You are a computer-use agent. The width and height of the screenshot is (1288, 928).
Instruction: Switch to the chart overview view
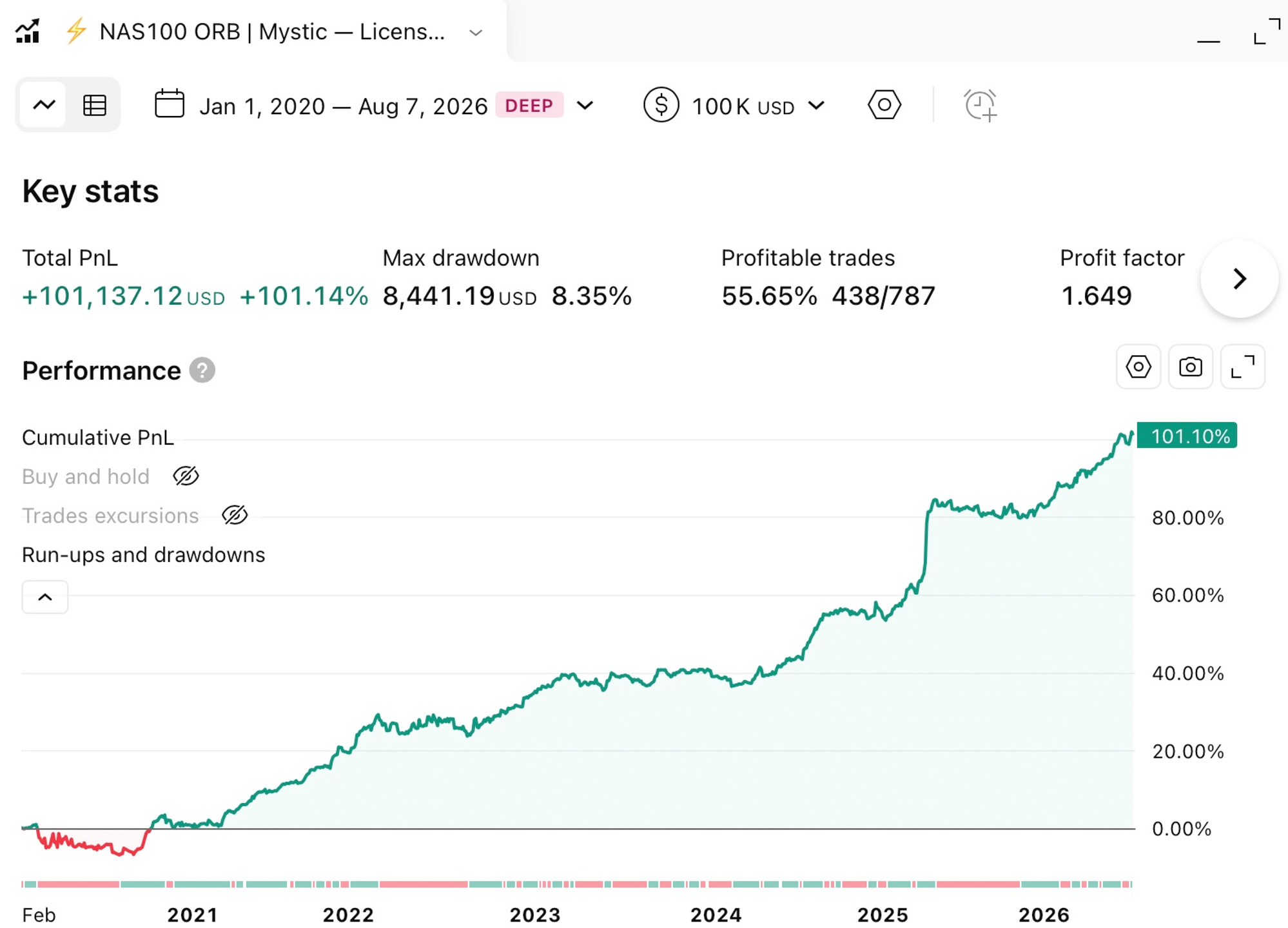point(44,104)
